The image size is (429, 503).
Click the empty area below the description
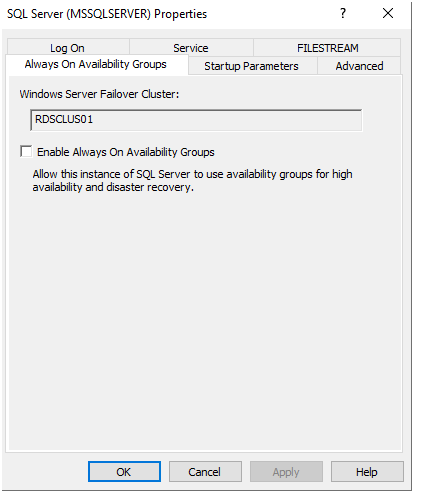pyautogui.click(x=205, y=320)
